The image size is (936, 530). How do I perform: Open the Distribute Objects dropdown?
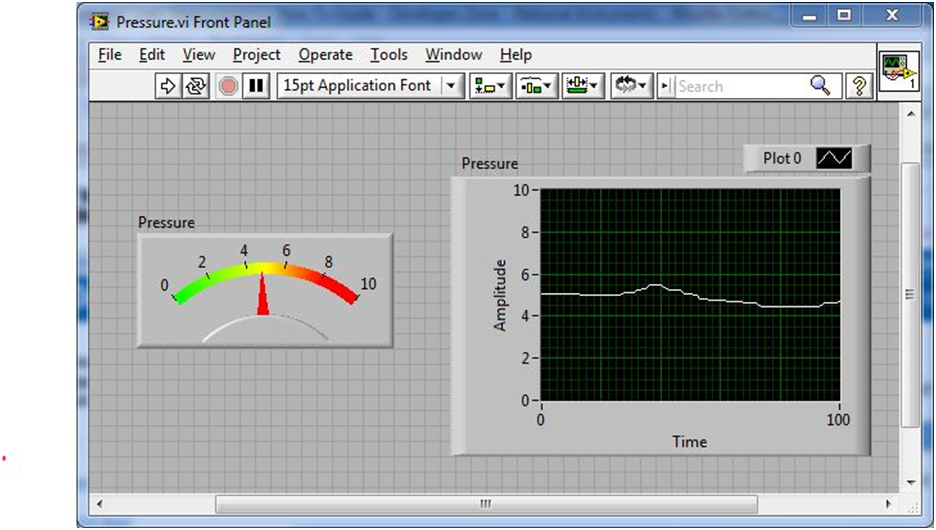[x=536, y=86]
